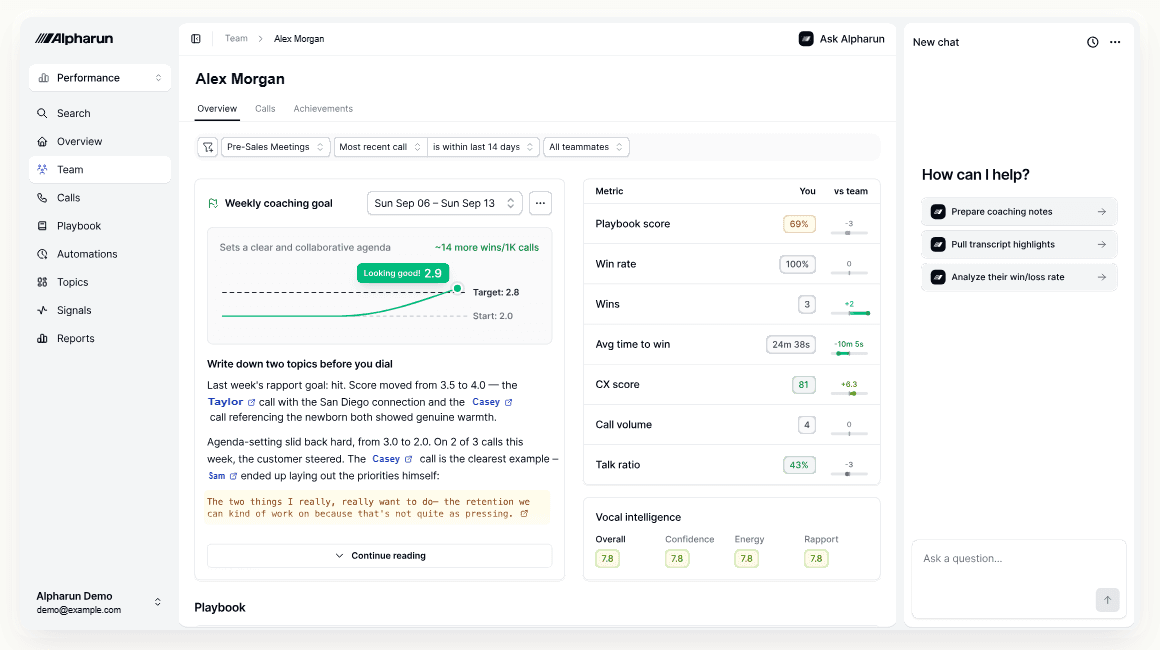
Task: Open the weekly coaching goal options menu
Action: point(540,203)
